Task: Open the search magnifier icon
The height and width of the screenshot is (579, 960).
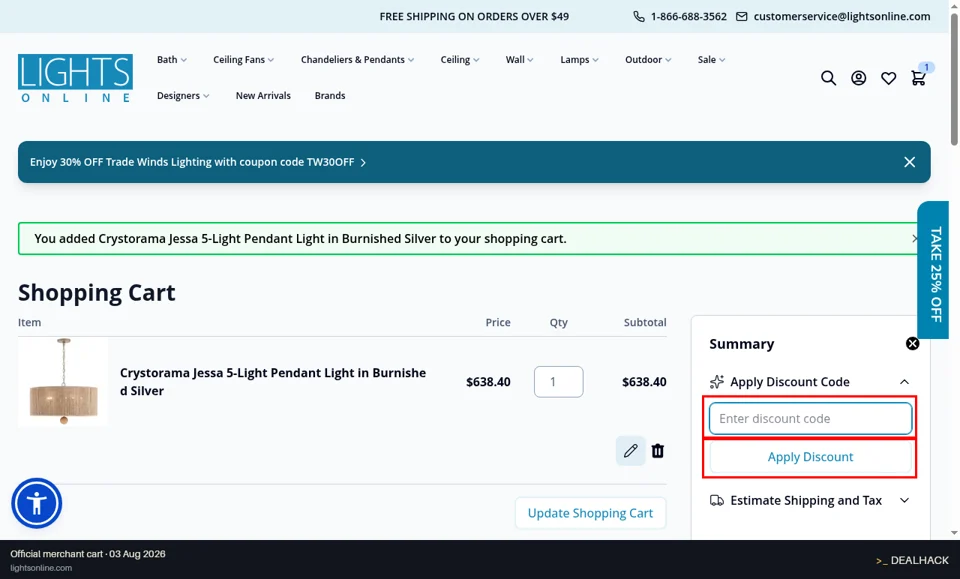Action: pyautogui.click(x=828, y=78)
